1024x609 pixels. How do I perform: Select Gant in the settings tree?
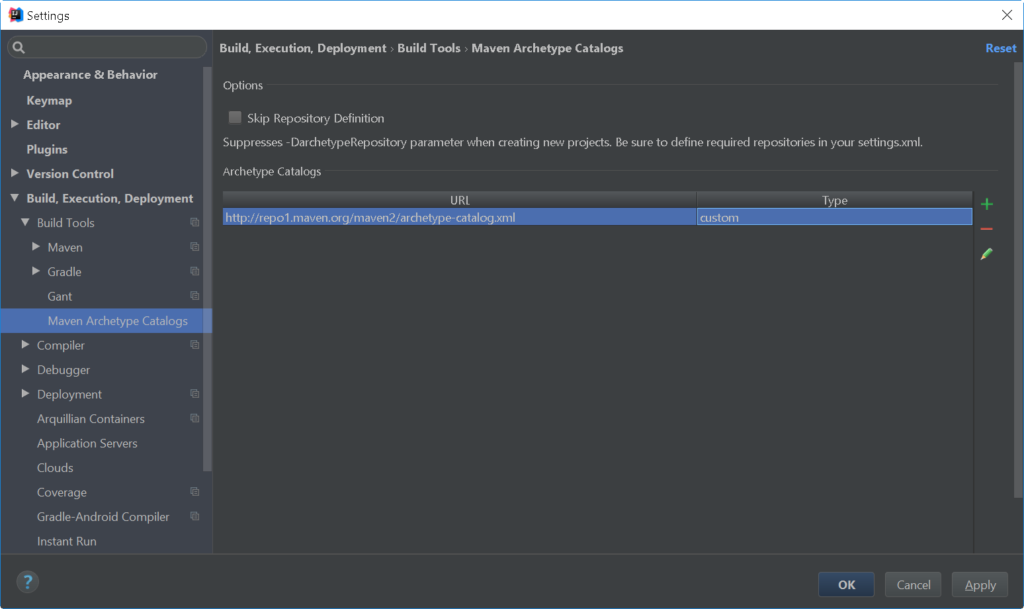pyautogui.click(x=59, y=296)
